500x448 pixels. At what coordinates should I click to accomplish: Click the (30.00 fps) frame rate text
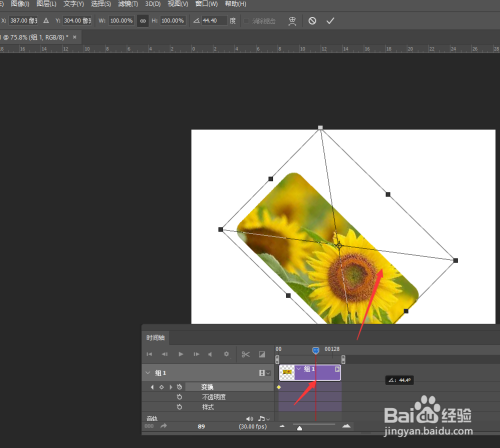[x=253, y=426]
